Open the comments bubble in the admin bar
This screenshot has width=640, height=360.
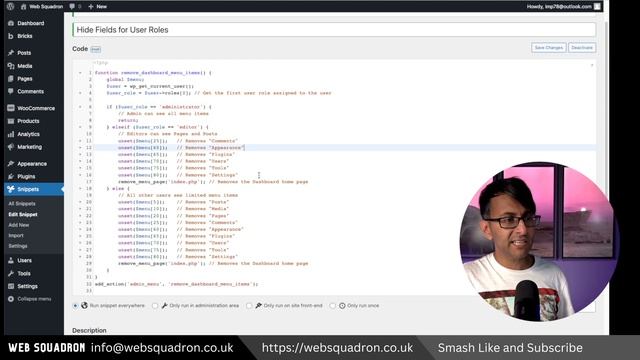[x=72, y=7]
